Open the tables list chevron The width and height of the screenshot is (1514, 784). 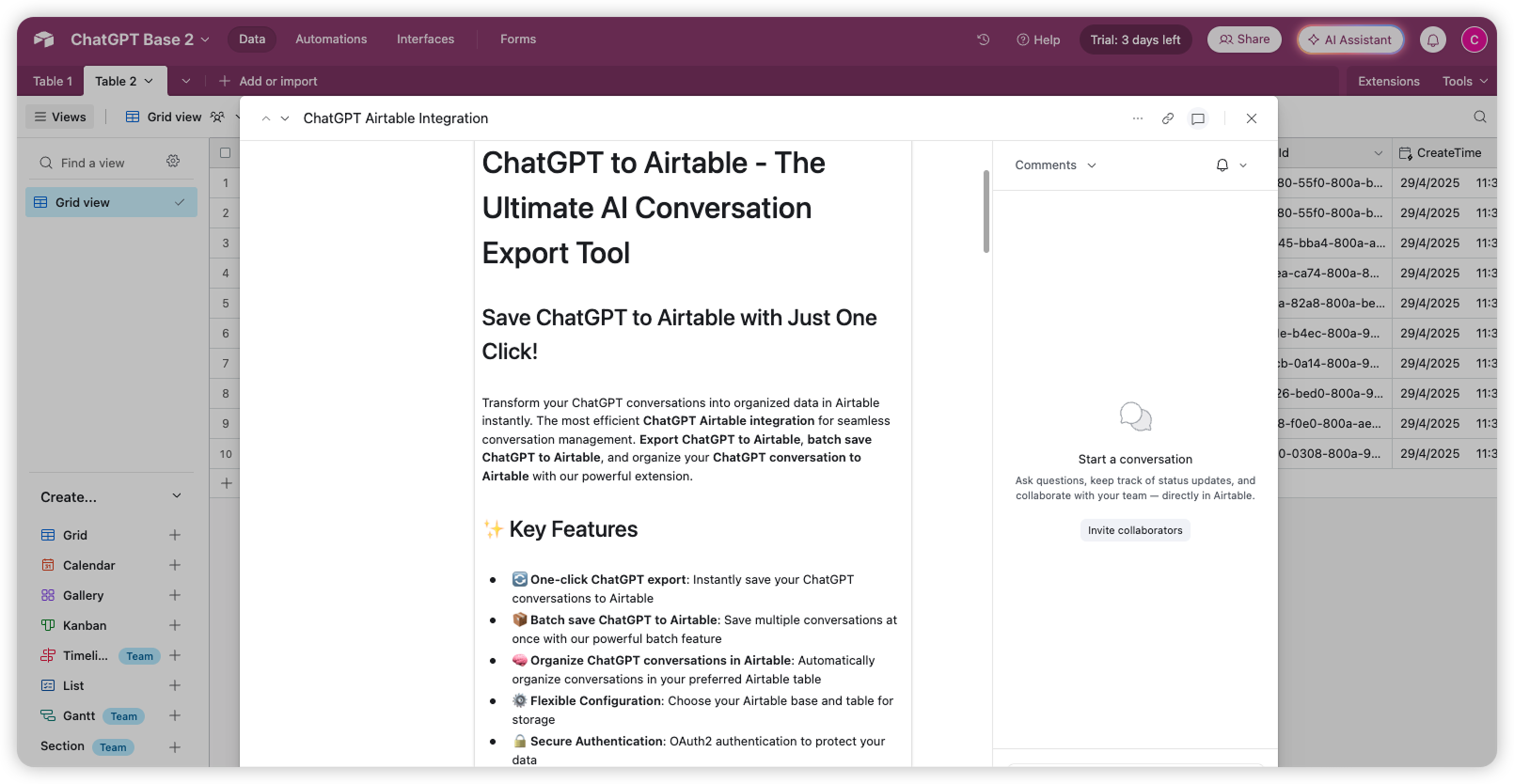point(186,81)
